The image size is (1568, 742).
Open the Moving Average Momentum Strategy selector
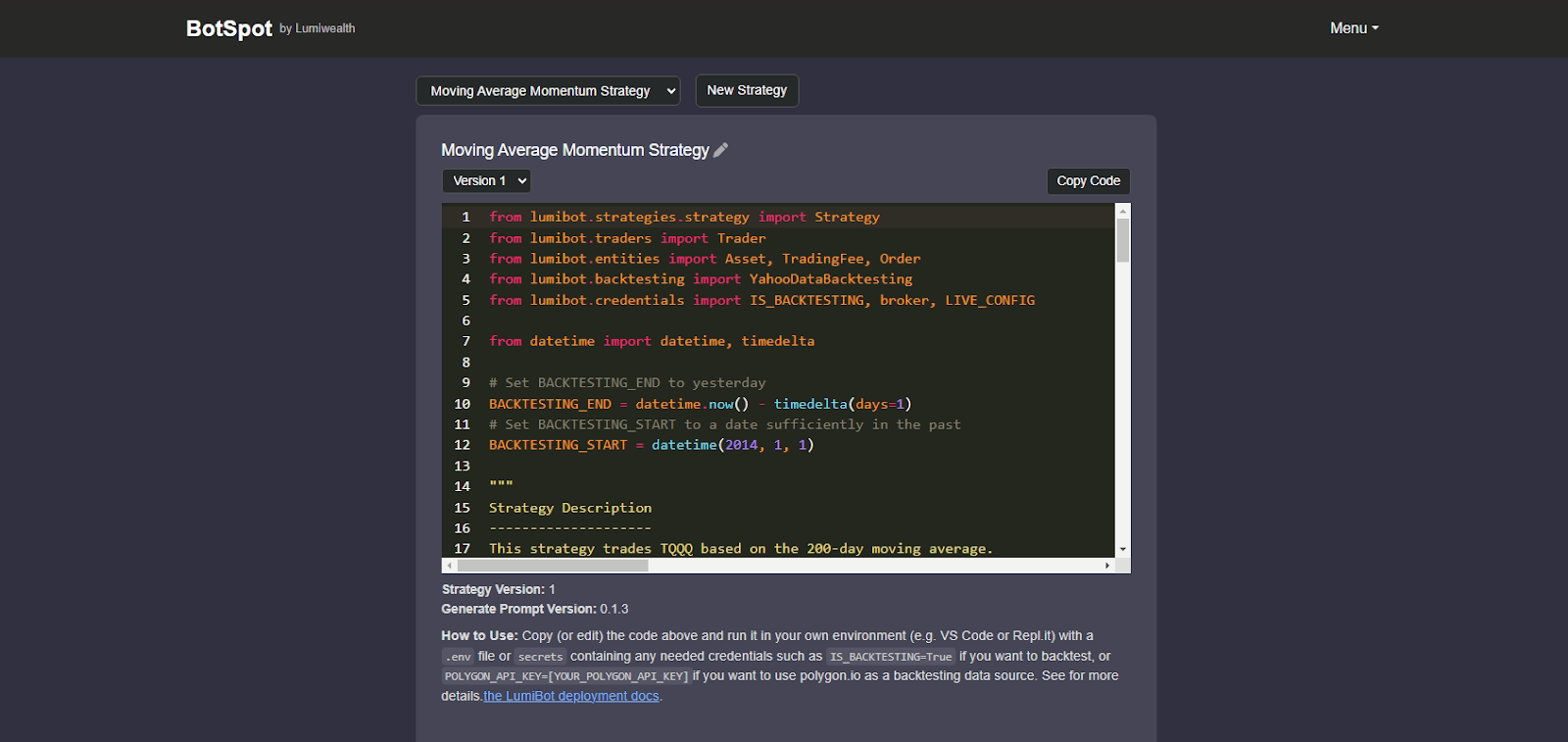(x=548, y=91)
